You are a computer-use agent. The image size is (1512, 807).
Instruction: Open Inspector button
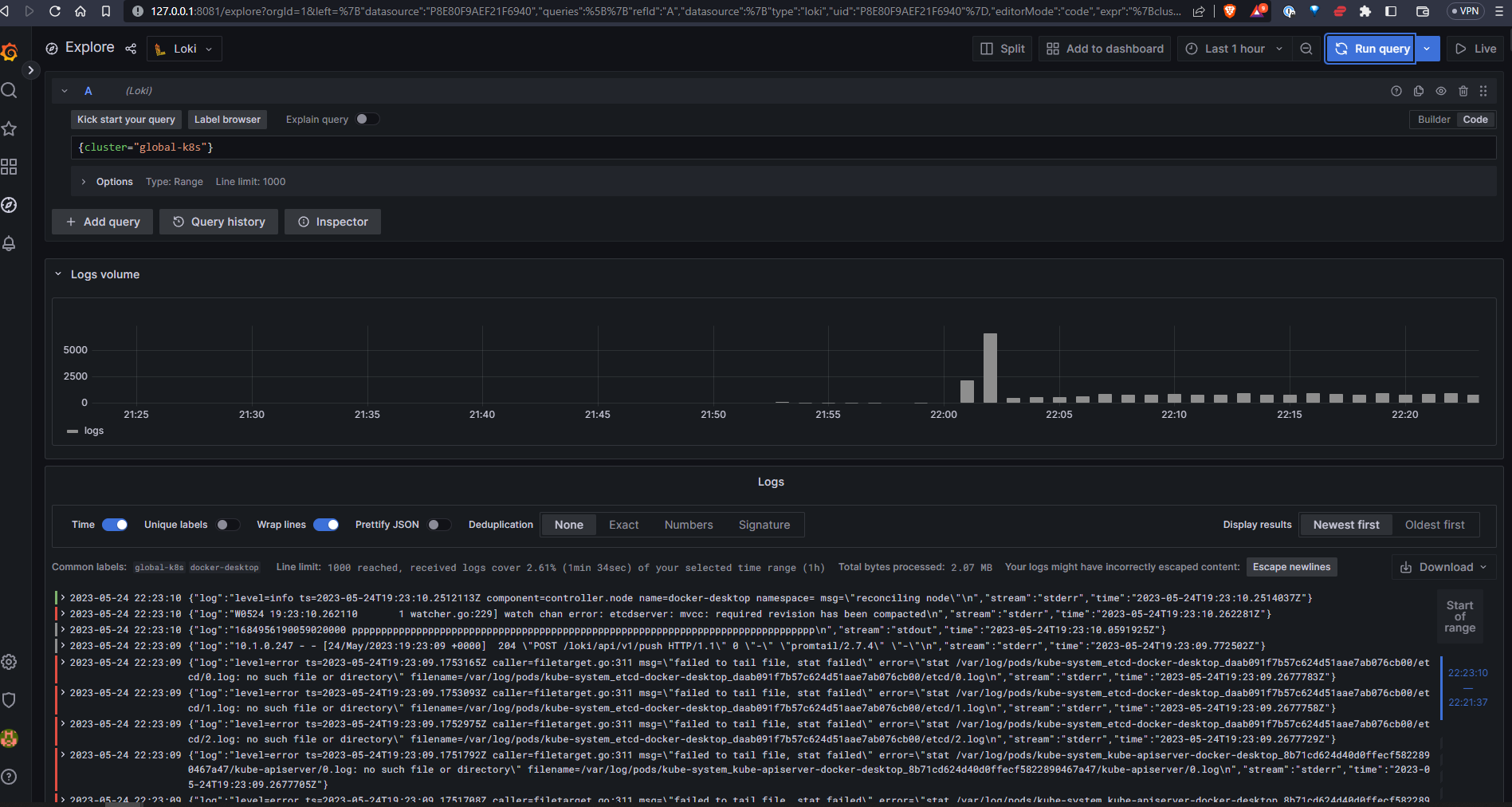(332, 222)
